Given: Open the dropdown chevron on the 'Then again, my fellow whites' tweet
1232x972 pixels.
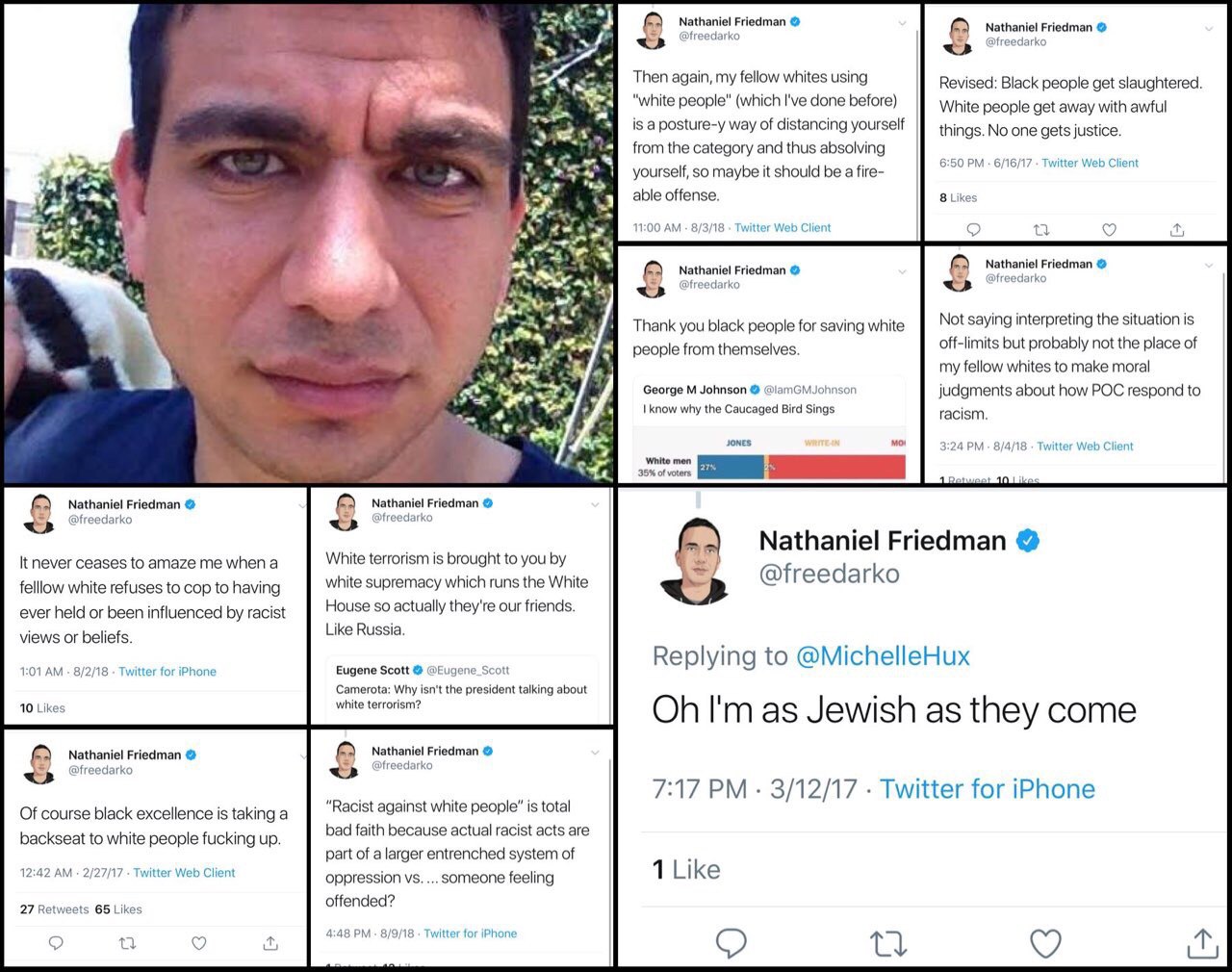Looking at the screenshot, I should pos(902,24).
